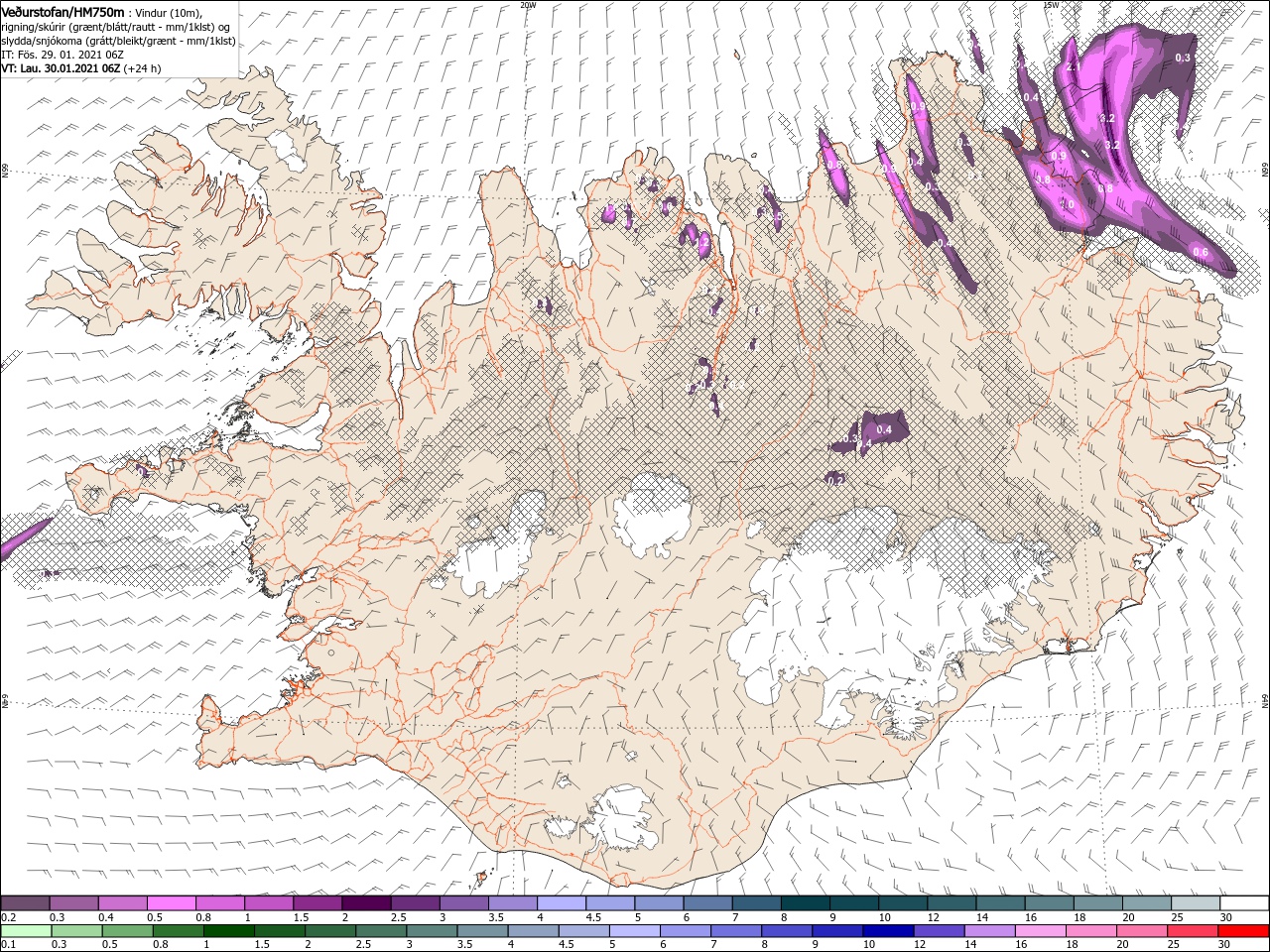Pick the white 30 swatch in upper legend

1244,903
